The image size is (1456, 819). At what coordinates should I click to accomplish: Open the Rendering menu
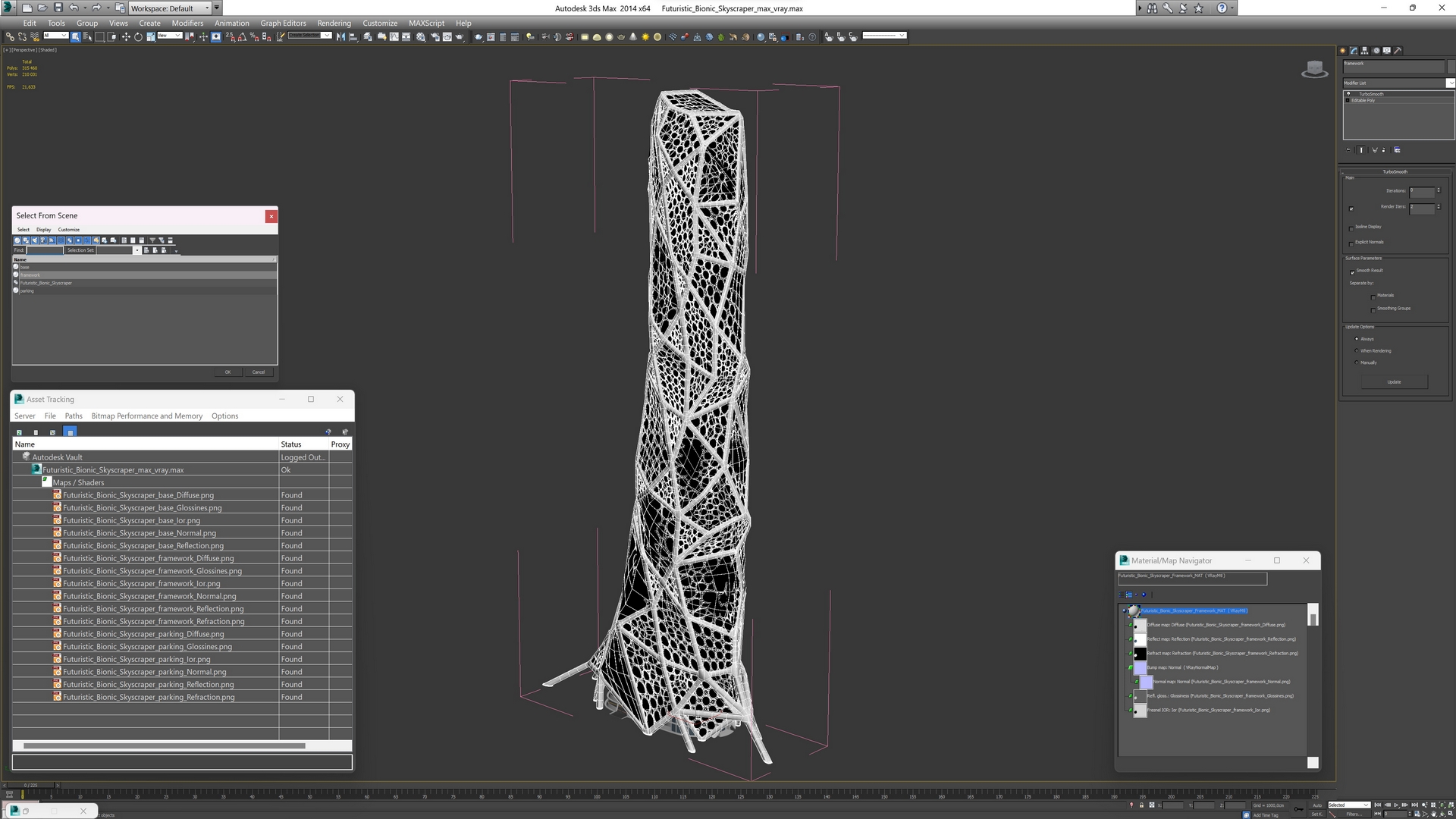334,23
